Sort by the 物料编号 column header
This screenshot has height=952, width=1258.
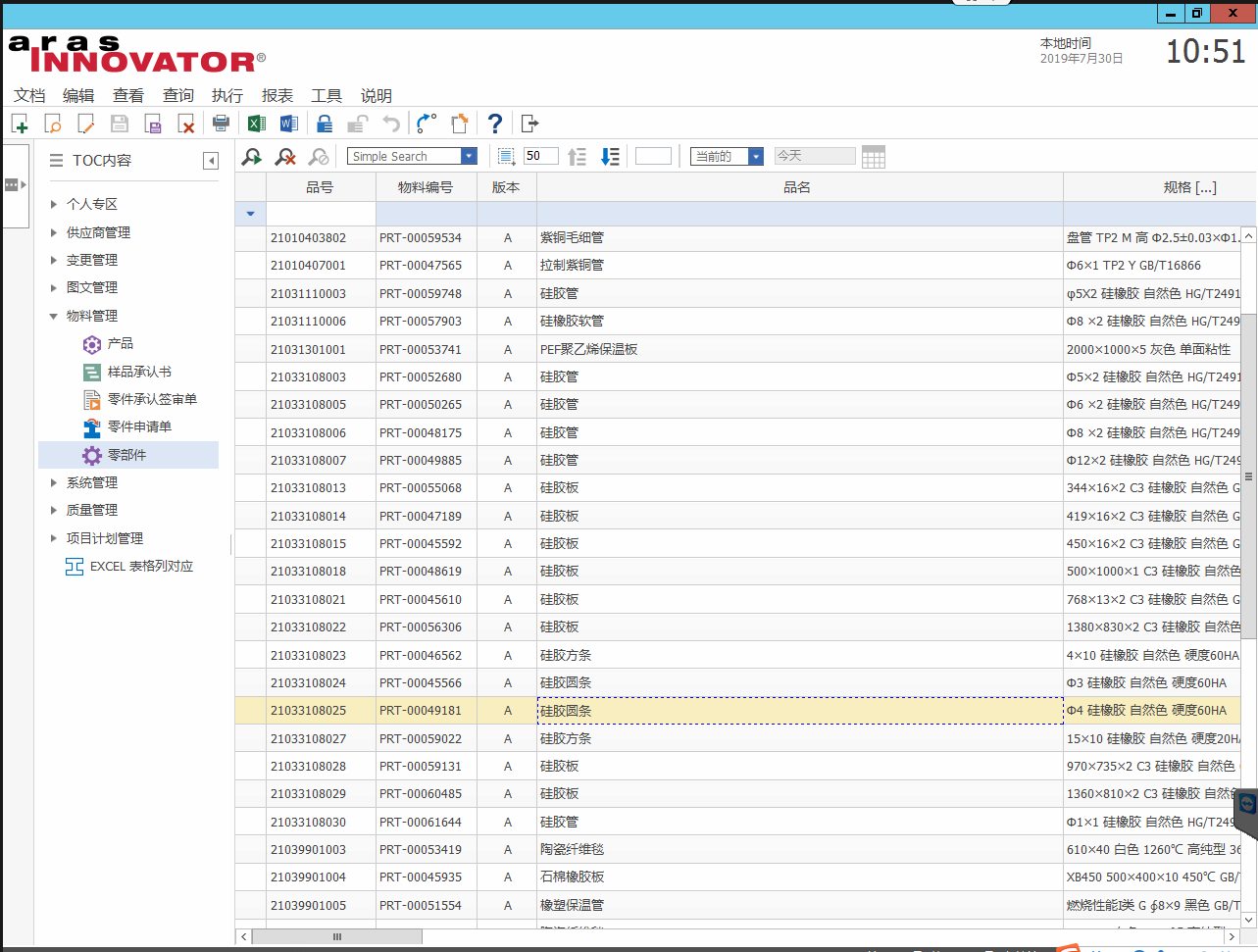[426, 187]
